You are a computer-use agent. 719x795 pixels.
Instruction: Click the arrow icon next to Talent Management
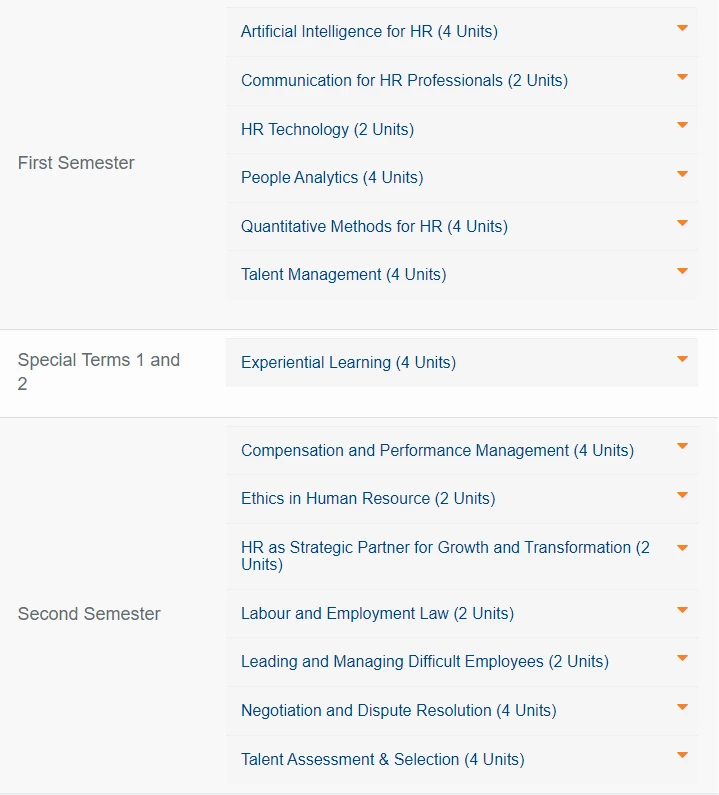682,271
